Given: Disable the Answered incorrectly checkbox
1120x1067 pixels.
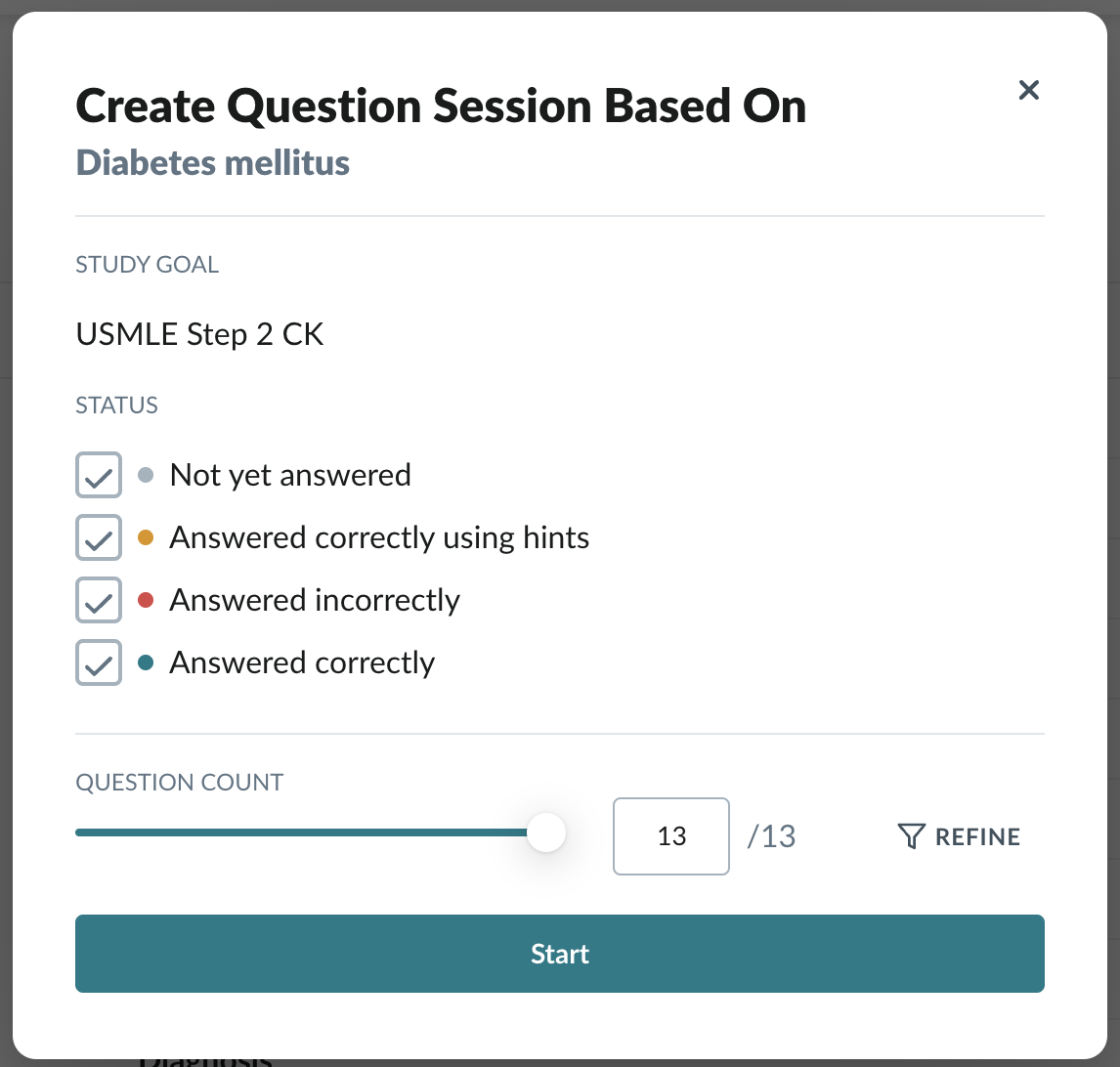Looking at the screenshot, I should (x=99, y=600).
